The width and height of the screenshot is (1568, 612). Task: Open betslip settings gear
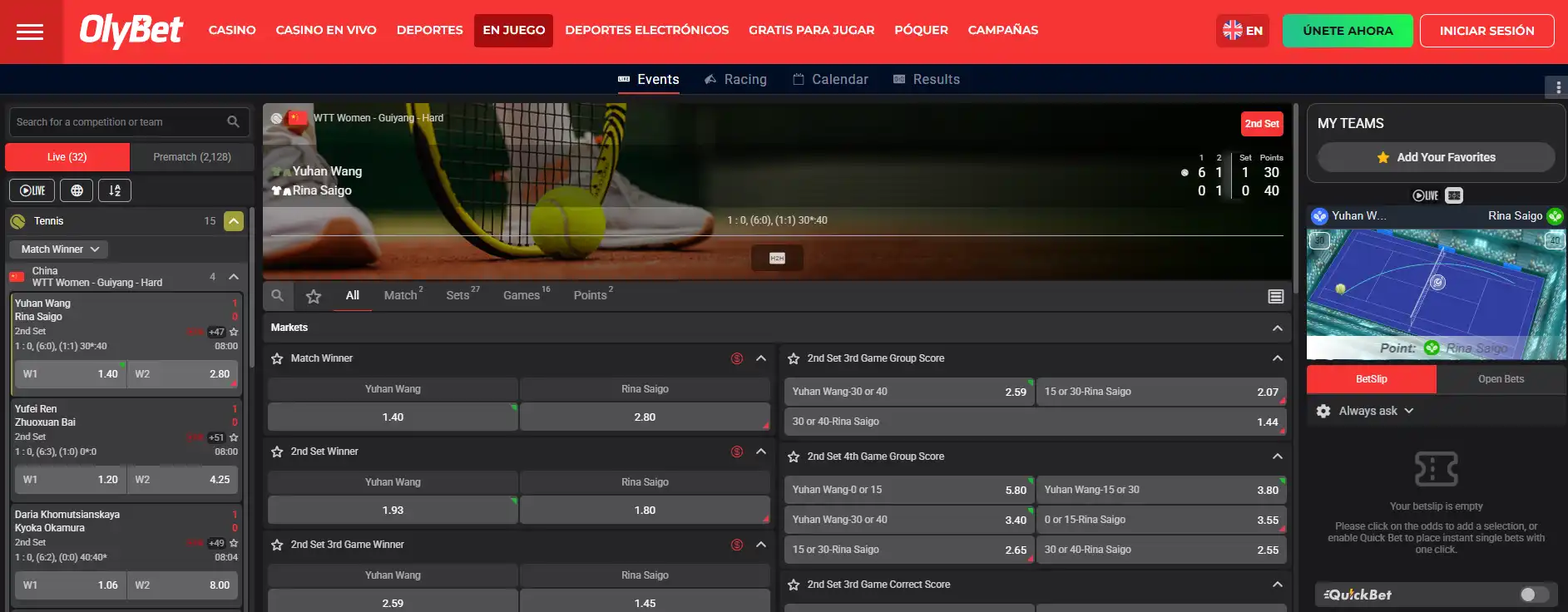click(x=1323, y=411)
